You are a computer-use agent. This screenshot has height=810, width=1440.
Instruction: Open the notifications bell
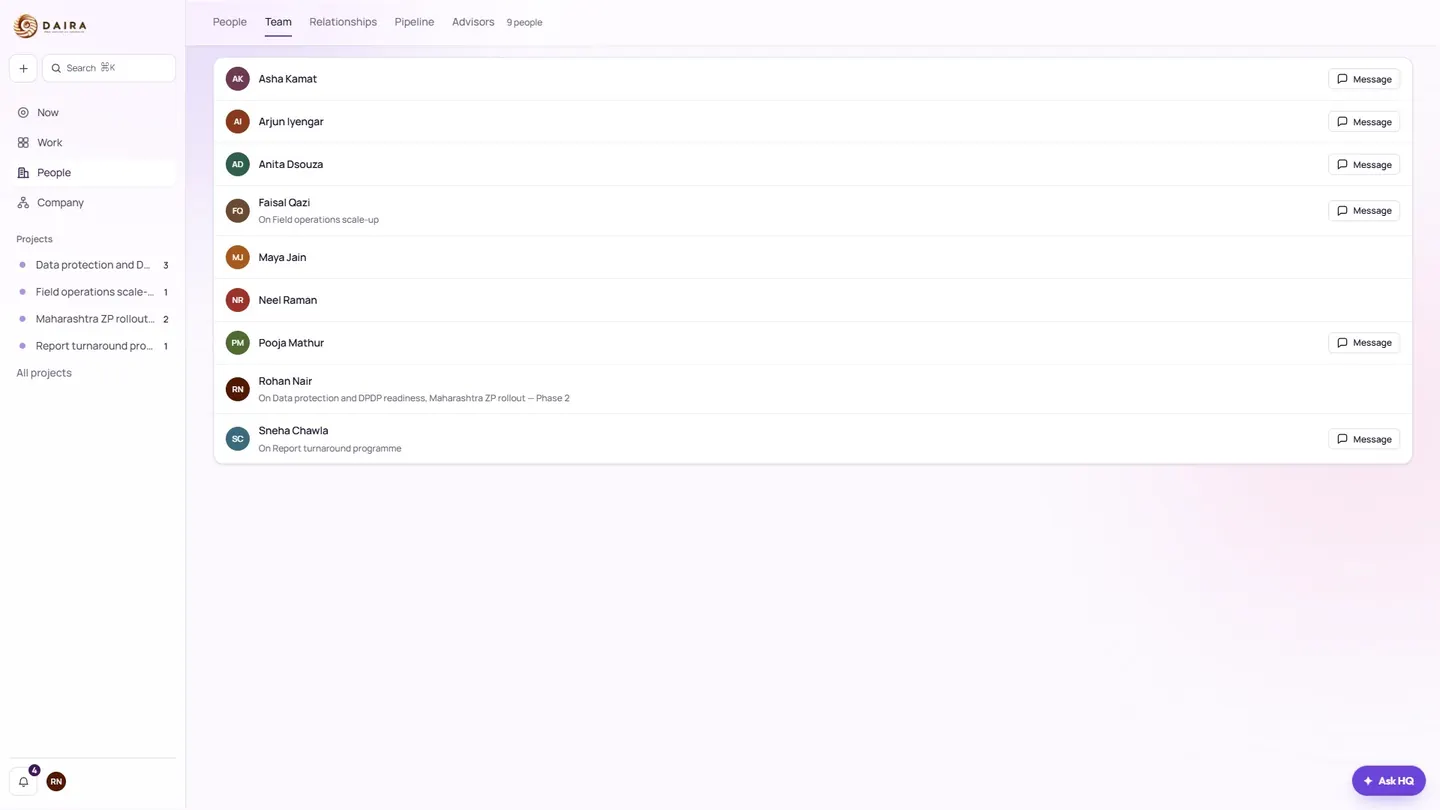click(23, 782)
